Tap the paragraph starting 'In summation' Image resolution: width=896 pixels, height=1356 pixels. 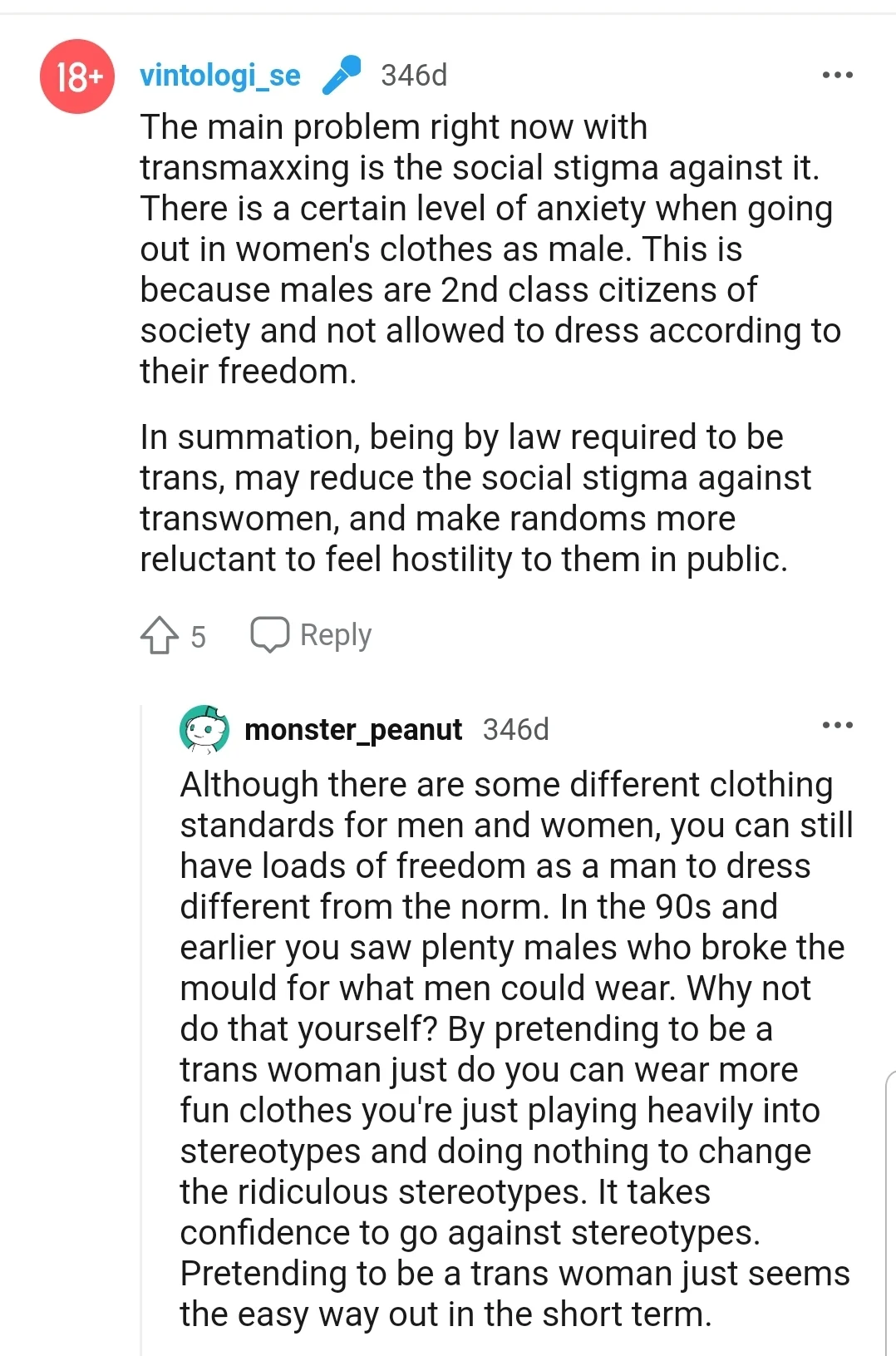(475, 498)
